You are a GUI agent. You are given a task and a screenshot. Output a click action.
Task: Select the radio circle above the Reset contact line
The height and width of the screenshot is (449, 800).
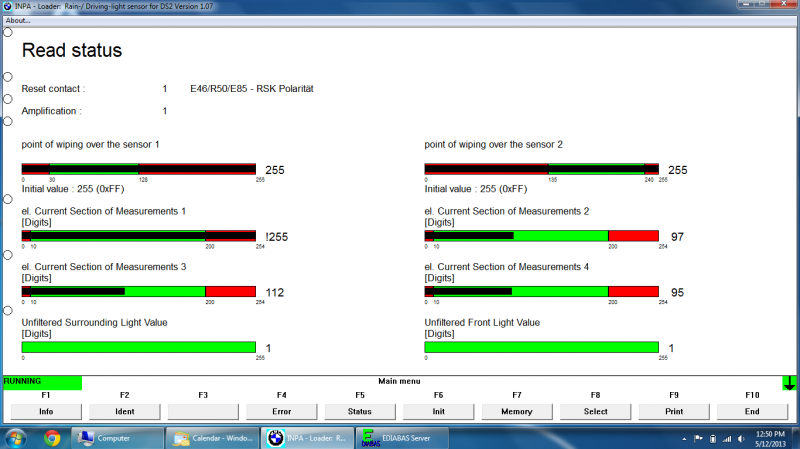(8, 77)
